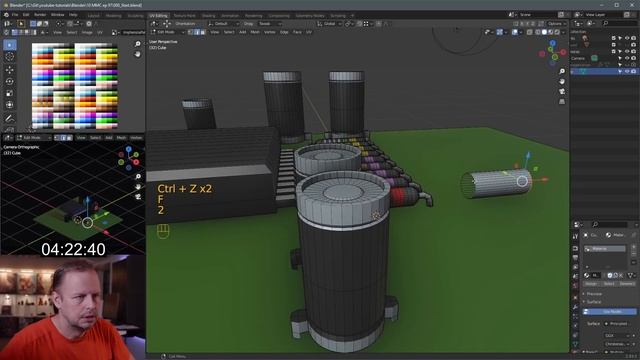Select the Select Box tool in UV editor
The height and width of the screenshot is (360, 640).
pyautogui.click(x=10, y=45)
